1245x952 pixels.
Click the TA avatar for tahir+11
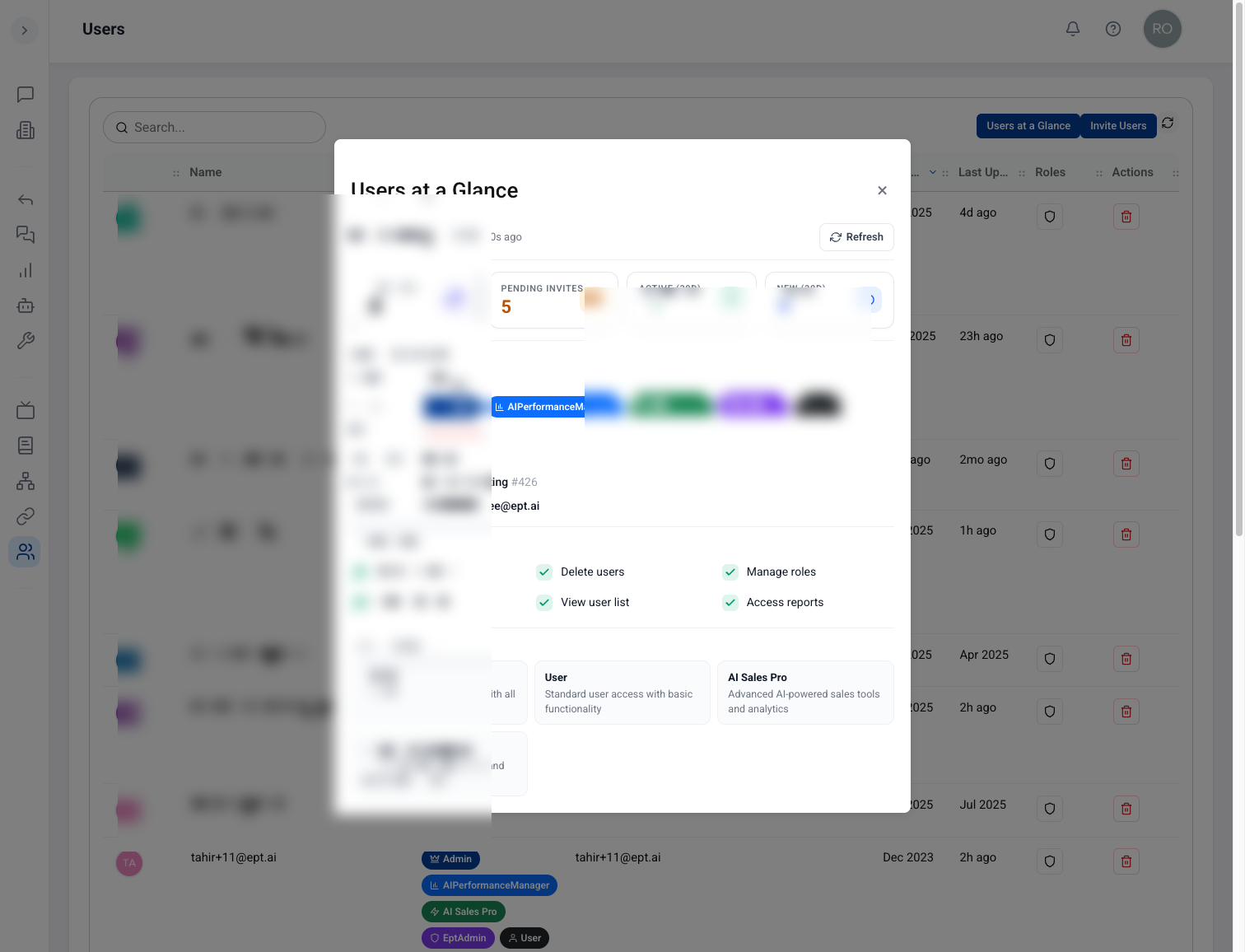129,863
